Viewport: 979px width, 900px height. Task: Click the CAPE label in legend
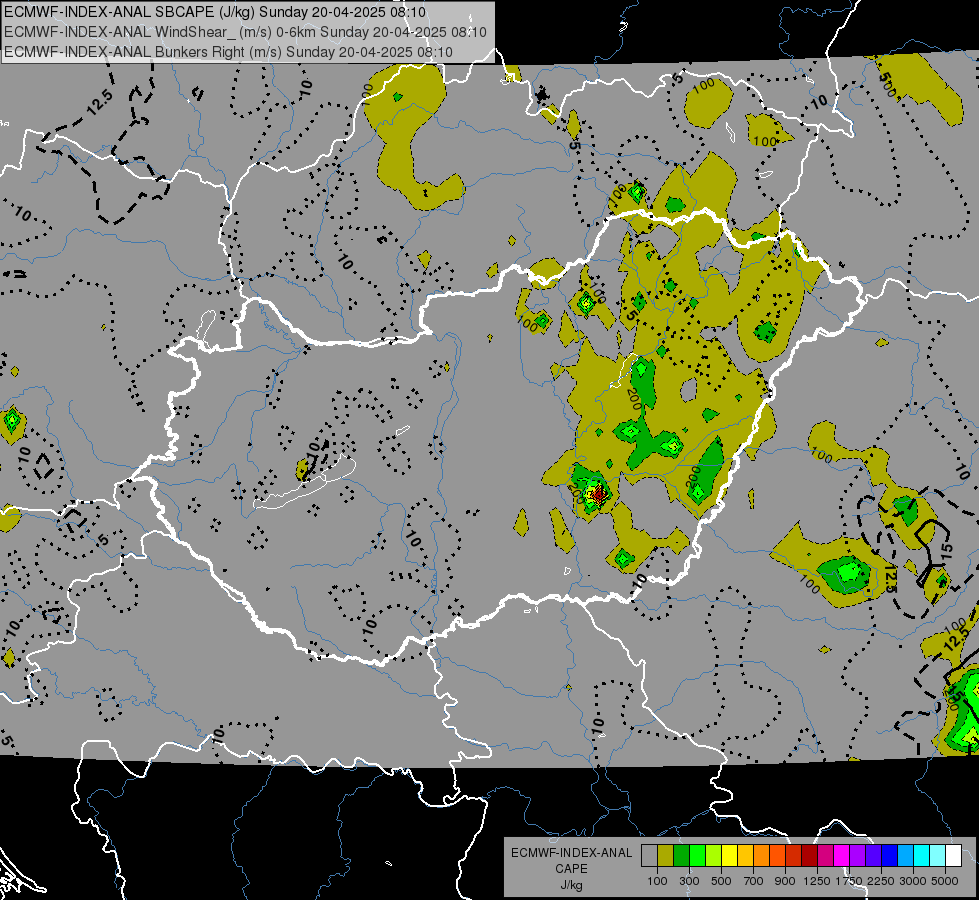coord(571,869)
